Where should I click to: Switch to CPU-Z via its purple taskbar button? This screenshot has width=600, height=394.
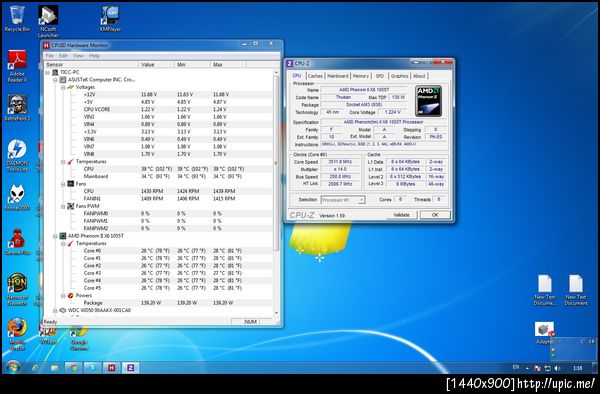click(130, 368)
